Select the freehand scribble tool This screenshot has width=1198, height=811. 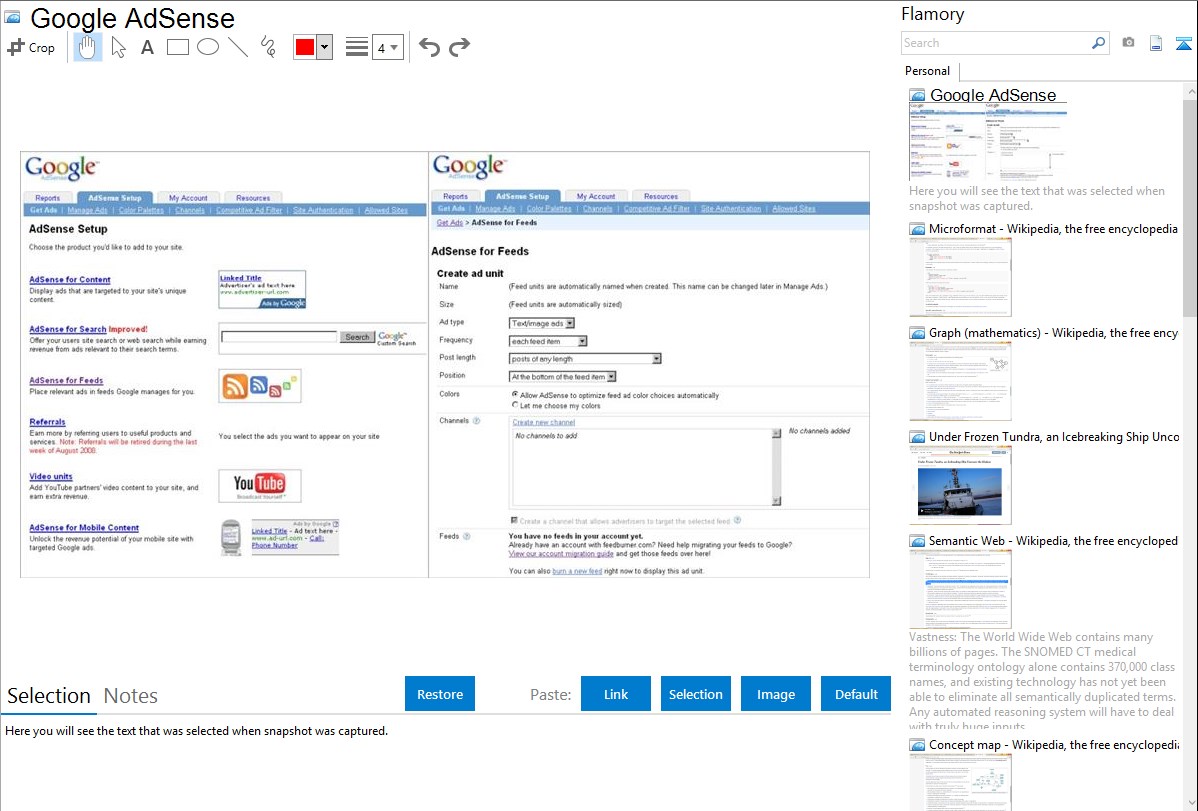[268, 47]
